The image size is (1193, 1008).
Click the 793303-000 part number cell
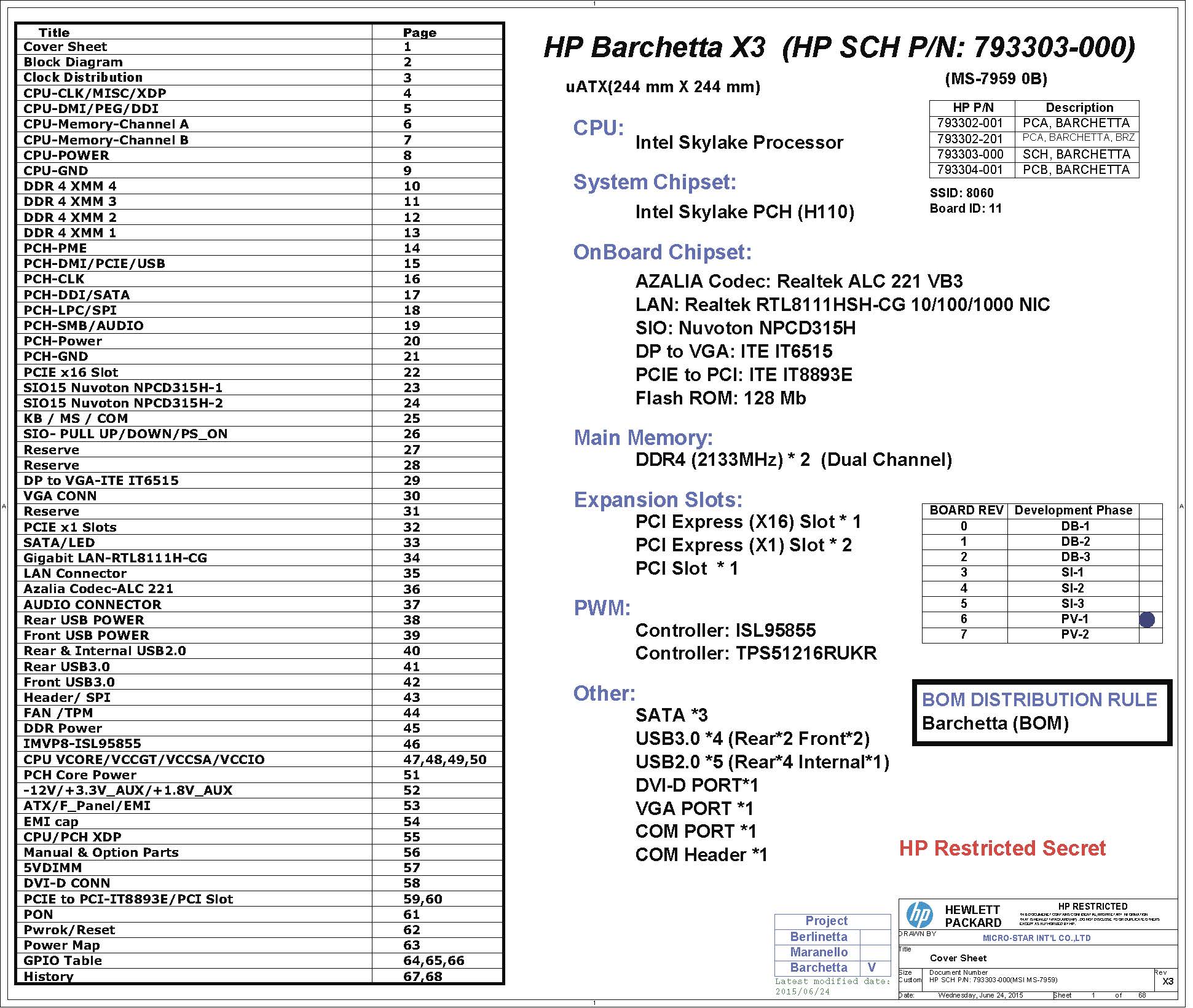pyautogui.click(x=971, y=154)
